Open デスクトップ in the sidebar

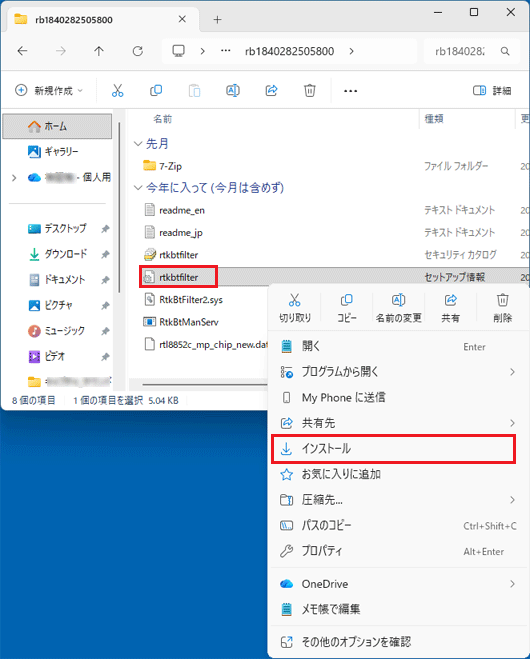[x=57, y=229]
